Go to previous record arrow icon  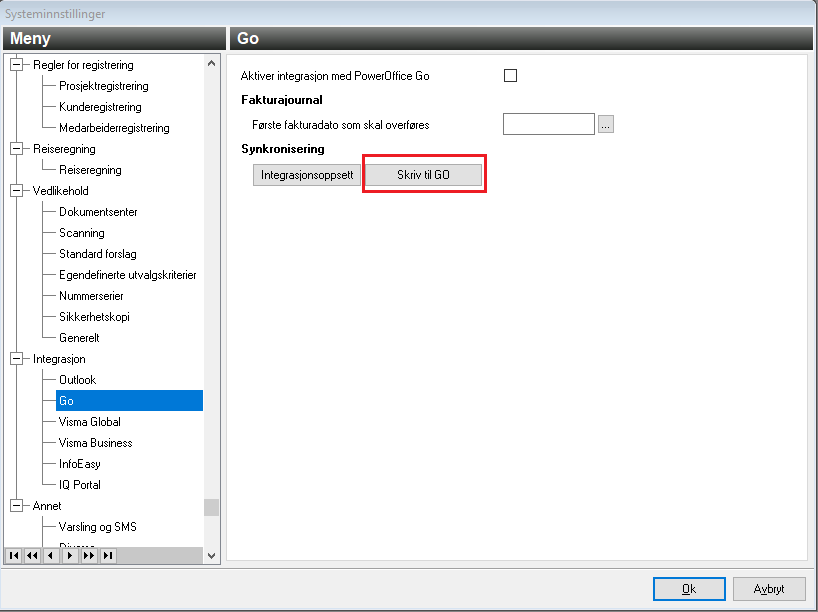(x=51, y=556)
